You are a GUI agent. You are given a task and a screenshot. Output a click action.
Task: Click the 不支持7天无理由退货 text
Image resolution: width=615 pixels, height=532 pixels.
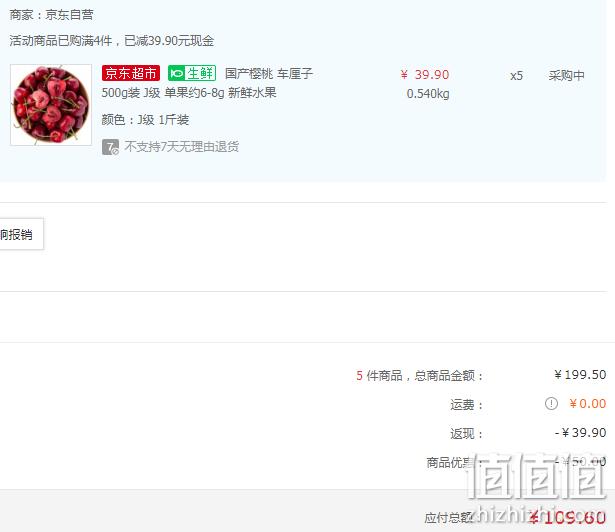182,147
